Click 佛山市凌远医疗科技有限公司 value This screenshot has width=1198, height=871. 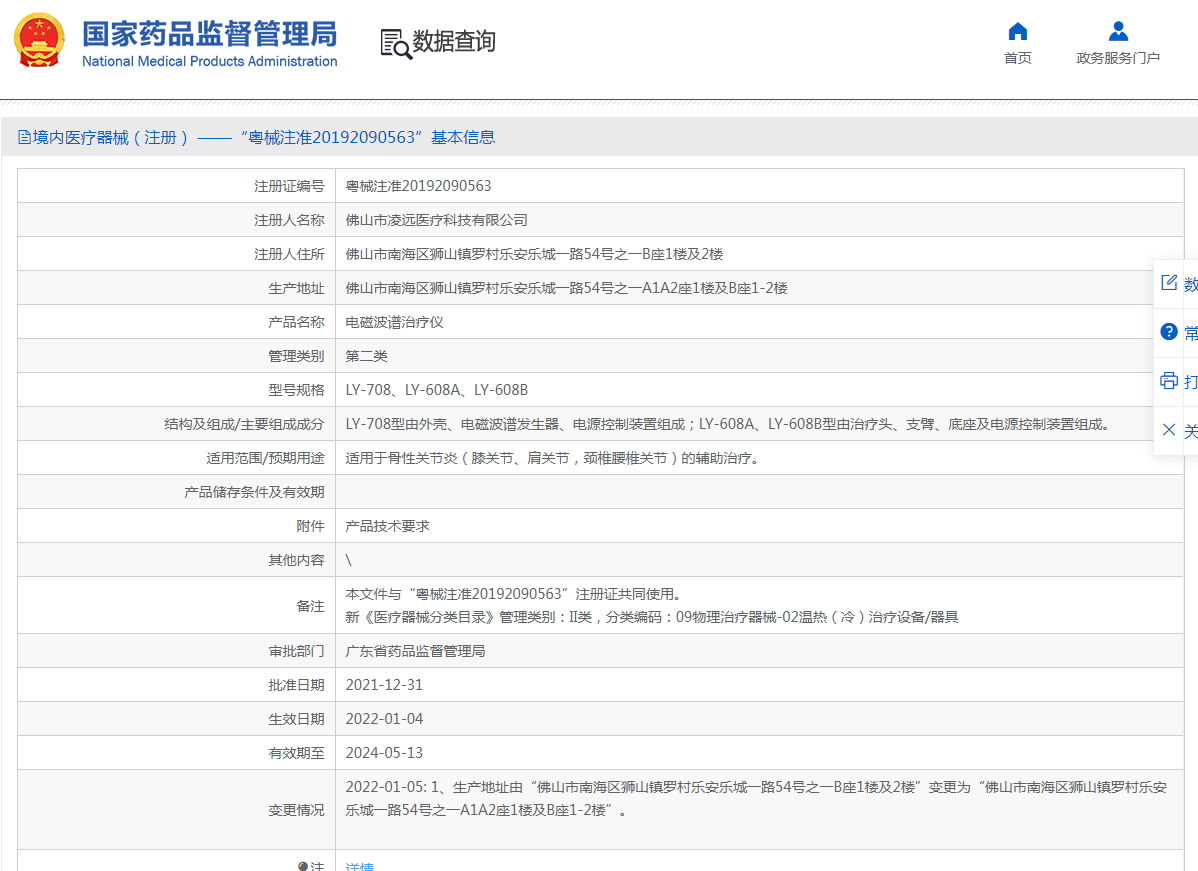click(x=436, y=220)
